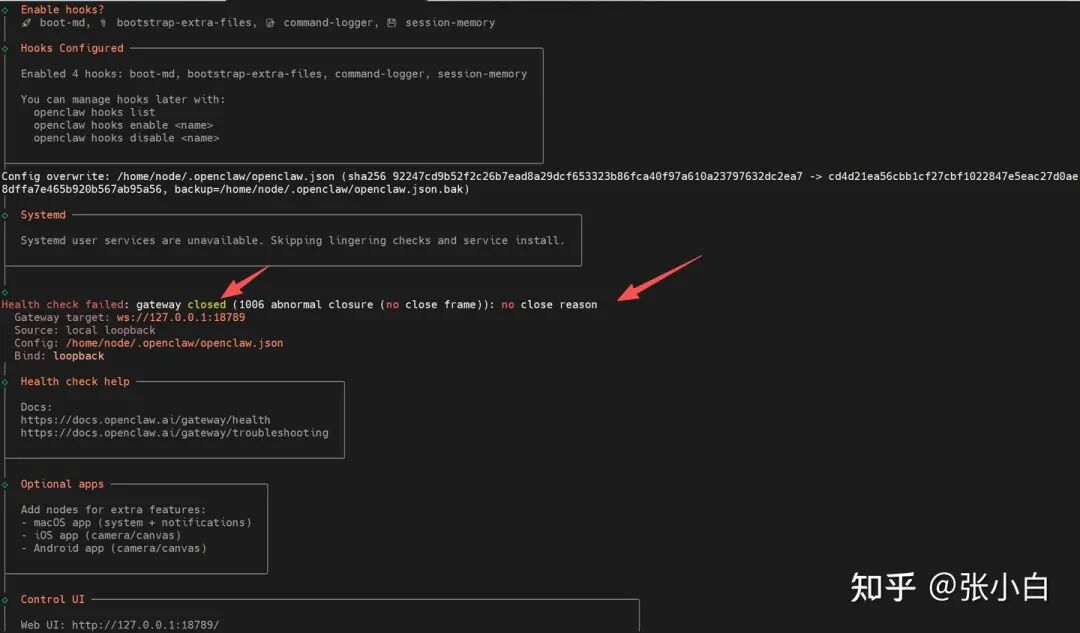Click the 'Android app (camera/canvas)' entry
The image size is (1080, 633).
[120, 548]
